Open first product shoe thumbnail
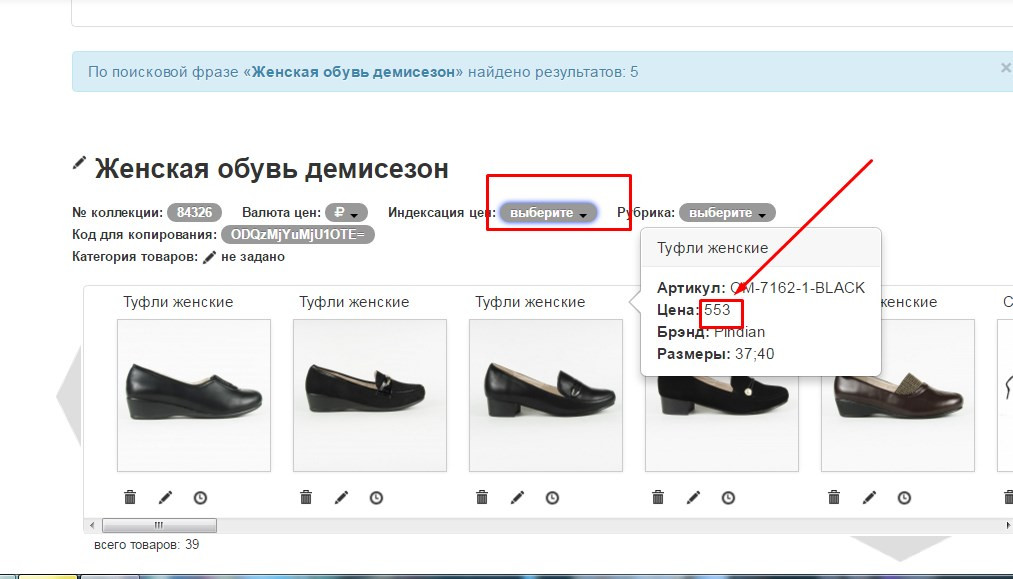Image resolution: width=1013 pixels, height=579 pixels. pyautogui.click(x=194, y=395)
